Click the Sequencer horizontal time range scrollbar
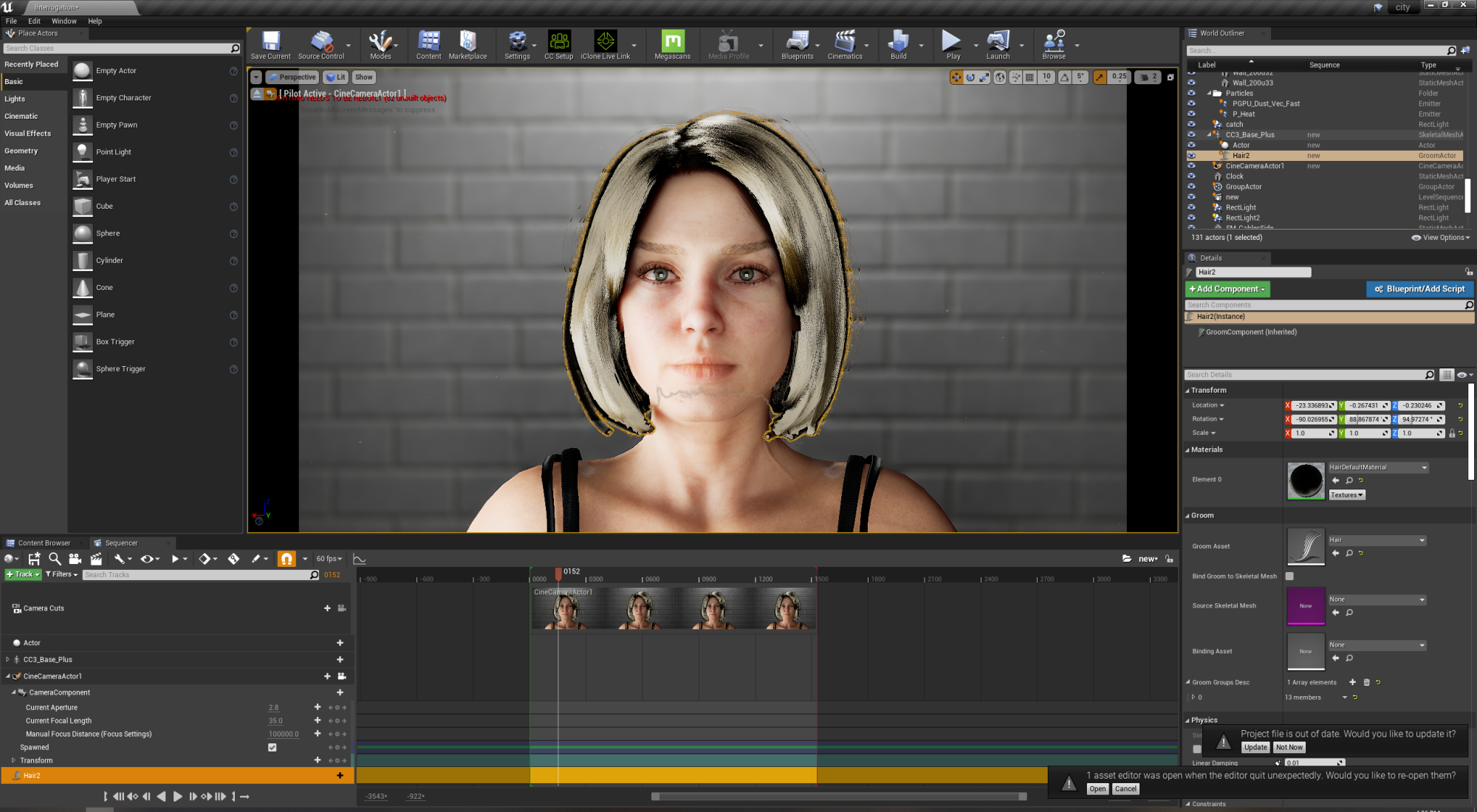 click(x=839, y=796)
